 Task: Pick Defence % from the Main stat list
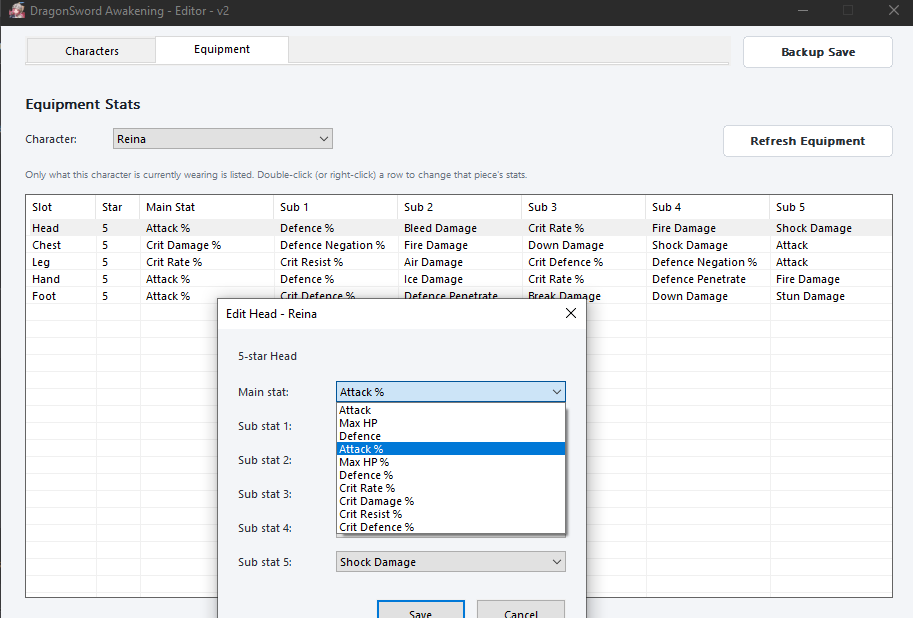click(x=451, y=475)
